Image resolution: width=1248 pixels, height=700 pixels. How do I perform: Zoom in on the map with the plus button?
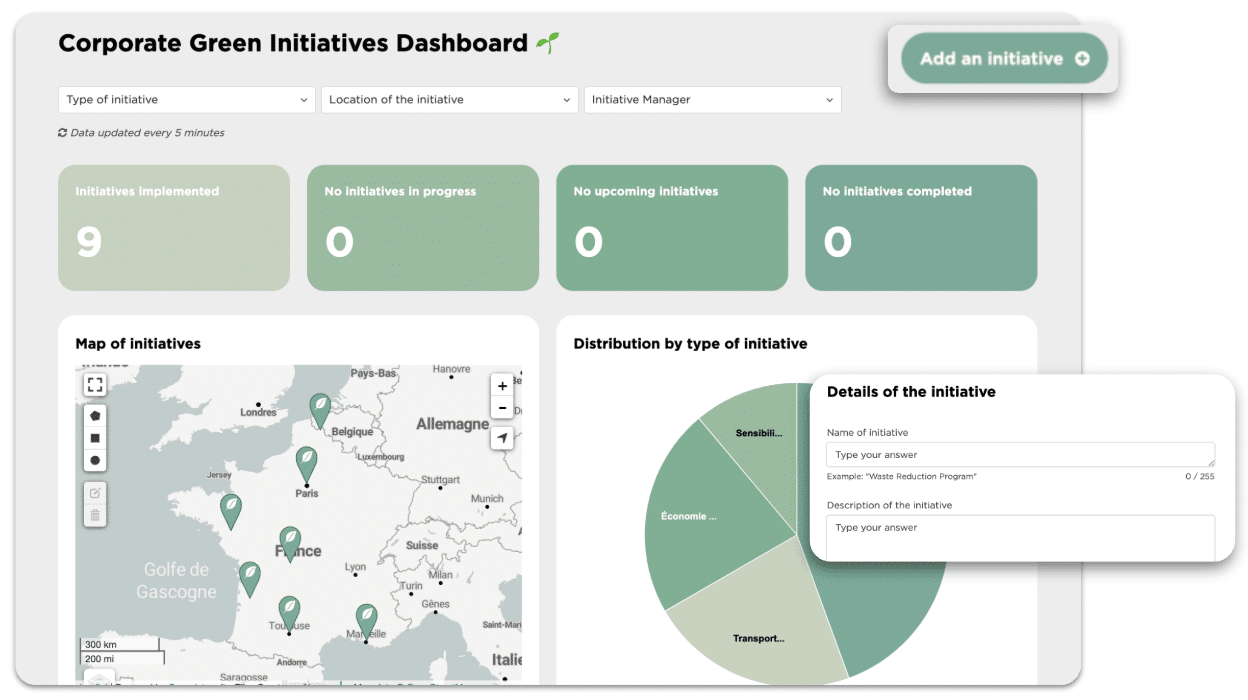coord(502,385)
